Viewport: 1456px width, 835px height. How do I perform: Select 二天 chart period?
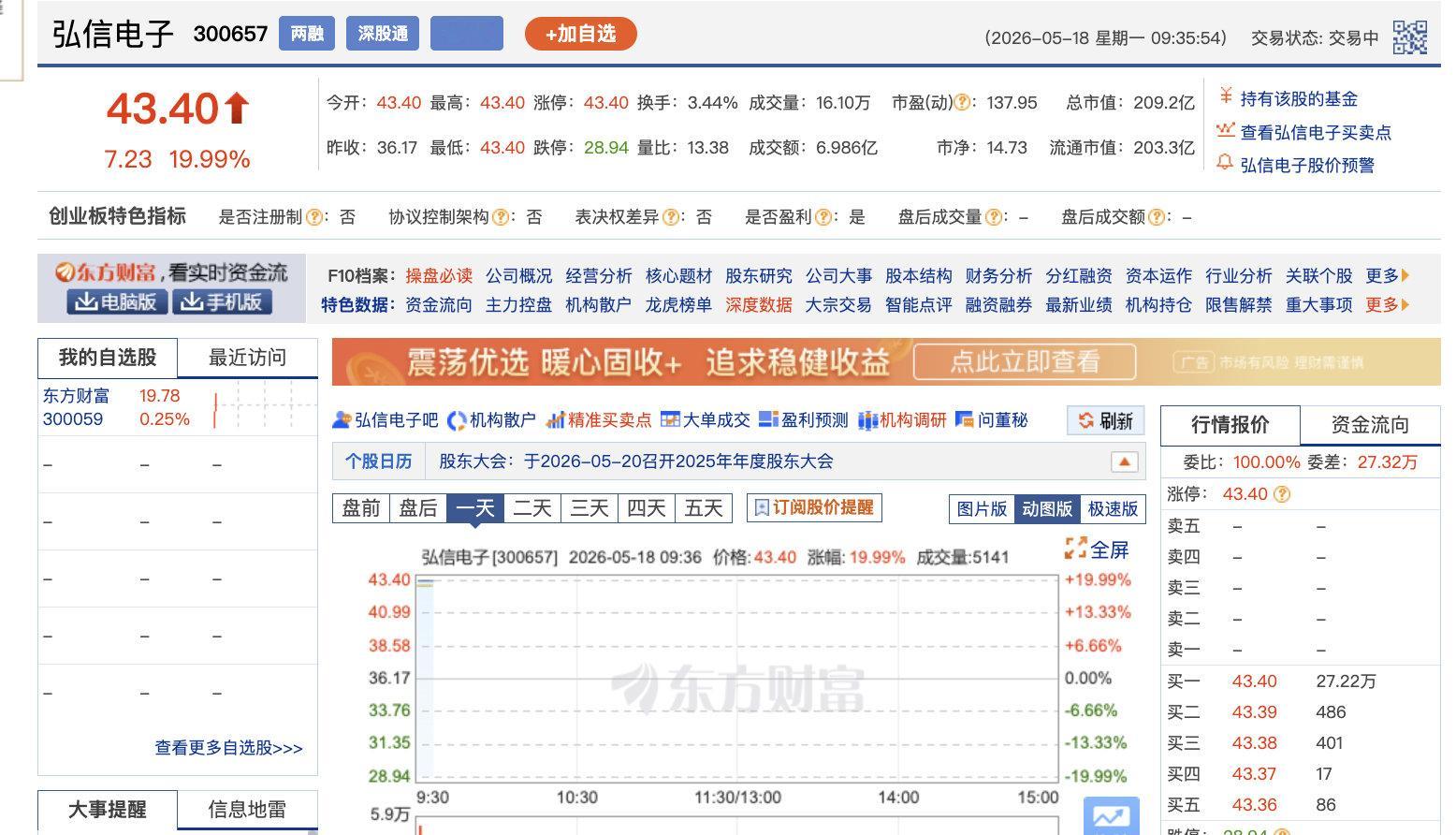(x=532, y=508)
